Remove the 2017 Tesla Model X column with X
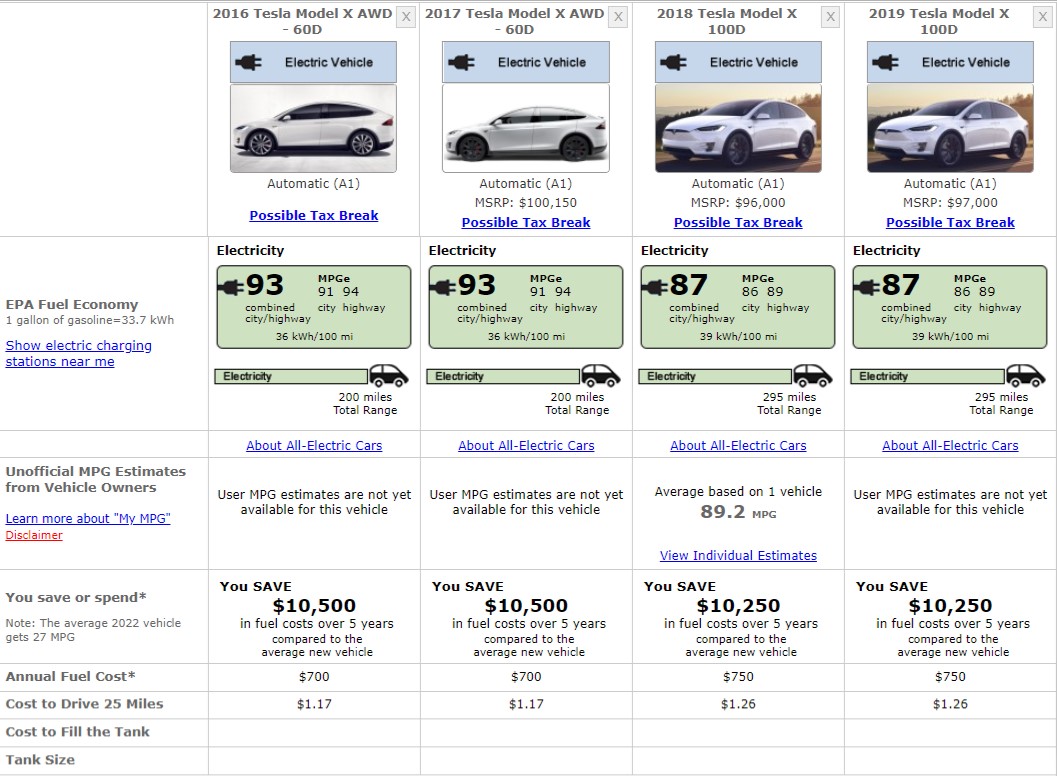This screenshot has width=1057, height=776. 618,17
